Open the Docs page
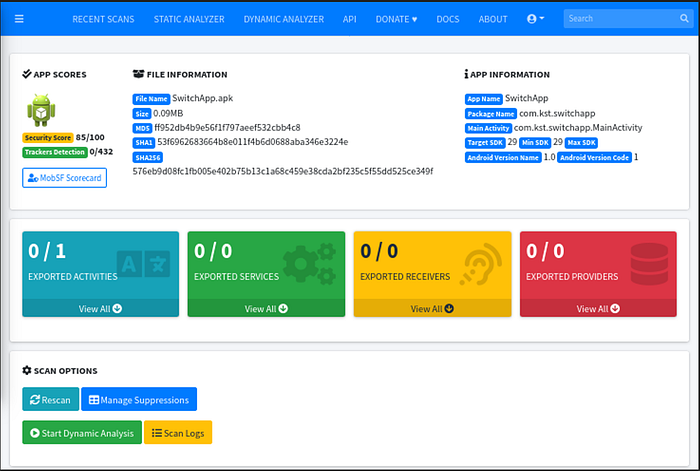 448,19
